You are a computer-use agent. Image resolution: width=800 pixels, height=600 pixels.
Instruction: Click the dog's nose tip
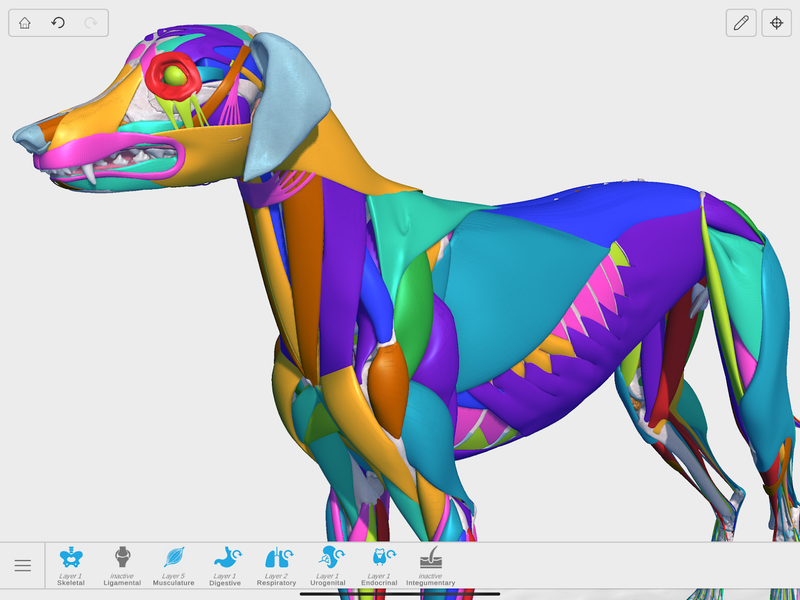click(24, 135)
